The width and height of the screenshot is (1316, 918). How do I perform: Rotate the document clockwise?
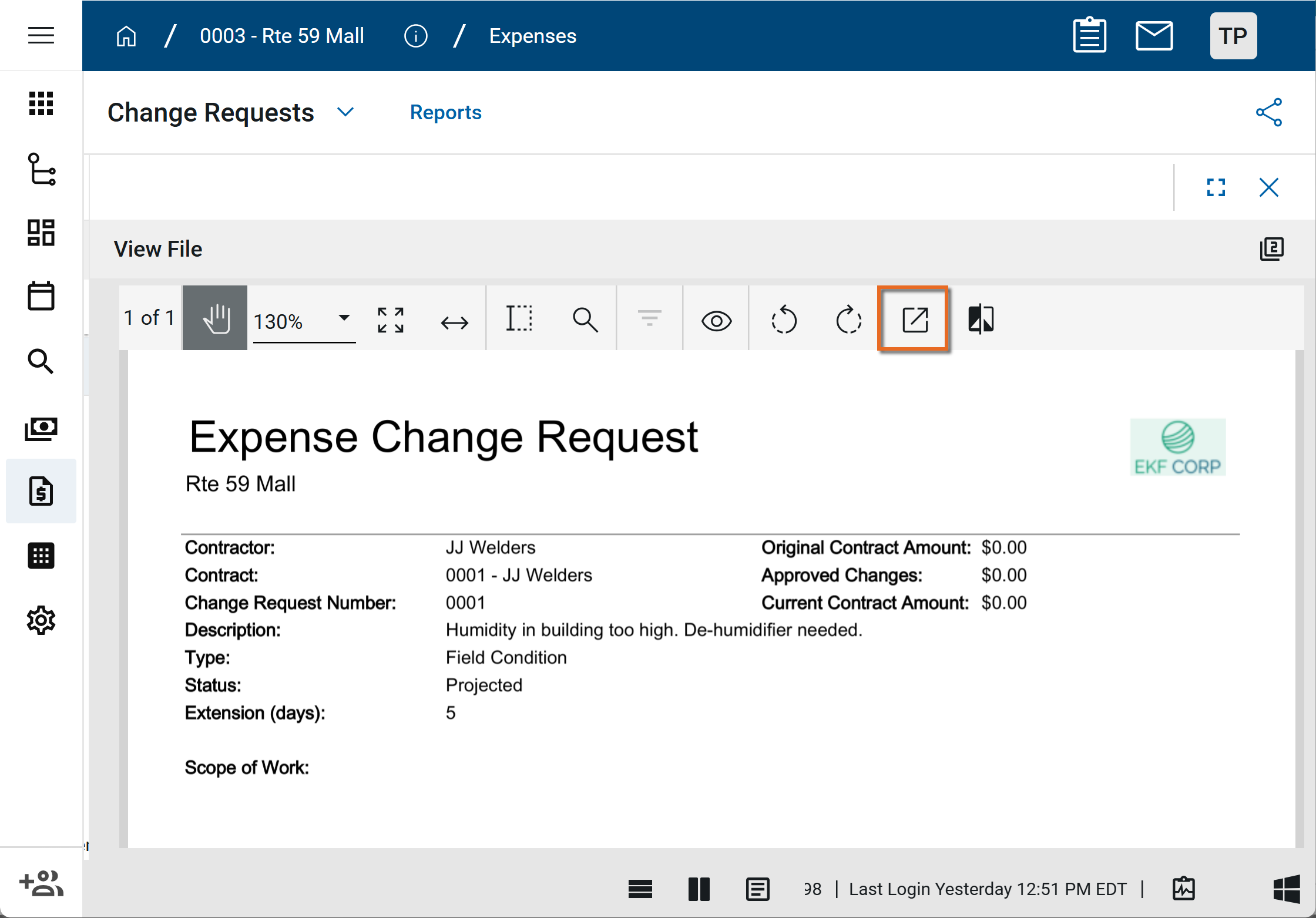coord(848,320)
